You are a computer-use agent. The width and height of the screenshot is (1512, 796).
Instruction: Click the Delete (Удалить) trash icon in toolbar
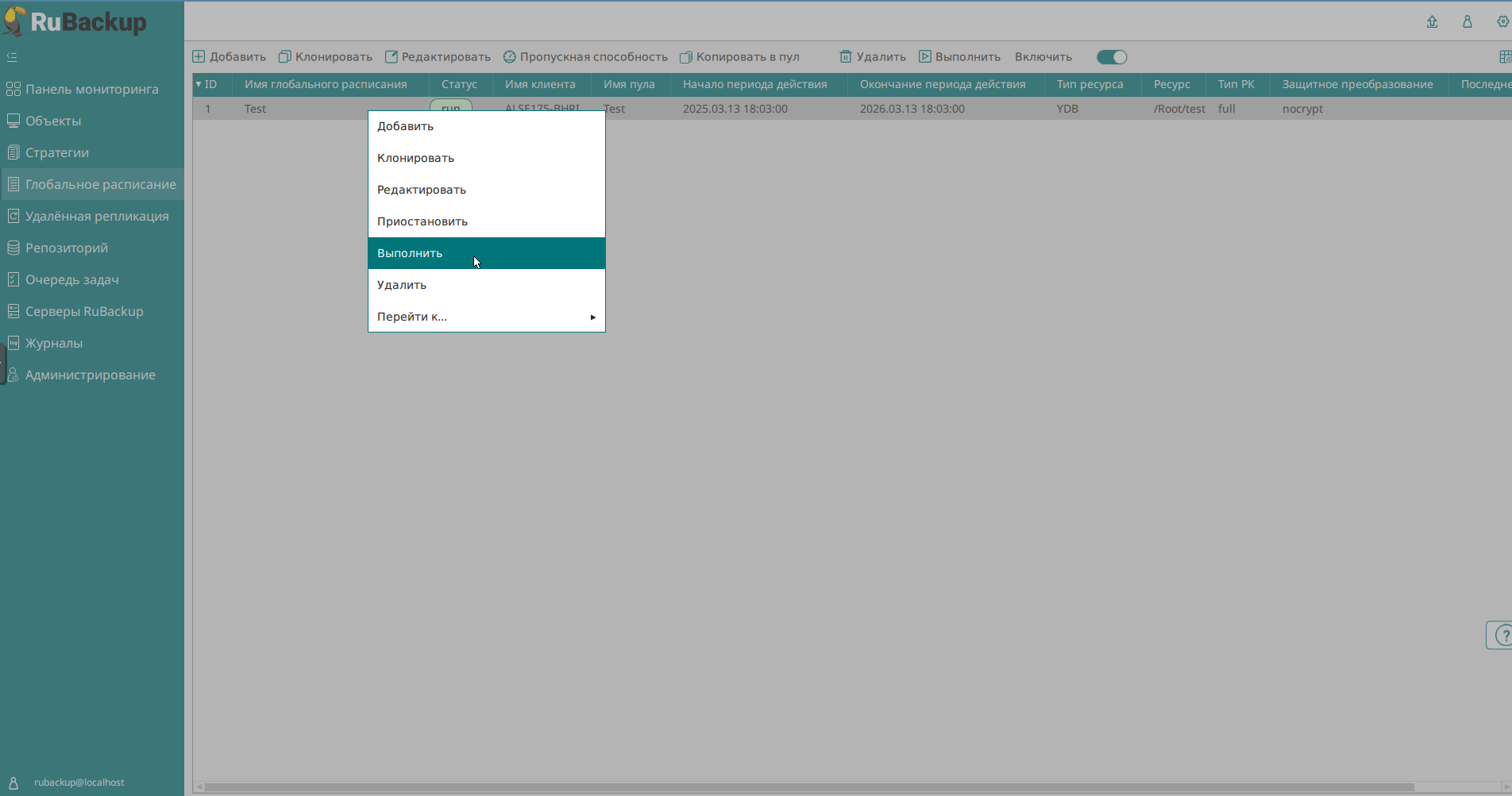[846, 57]
